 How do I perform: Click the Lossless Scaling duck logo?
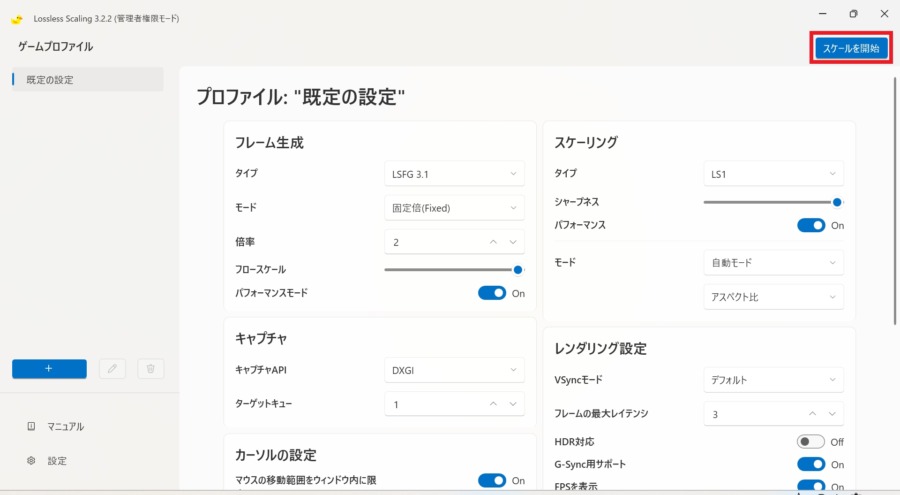pos(17,19)
